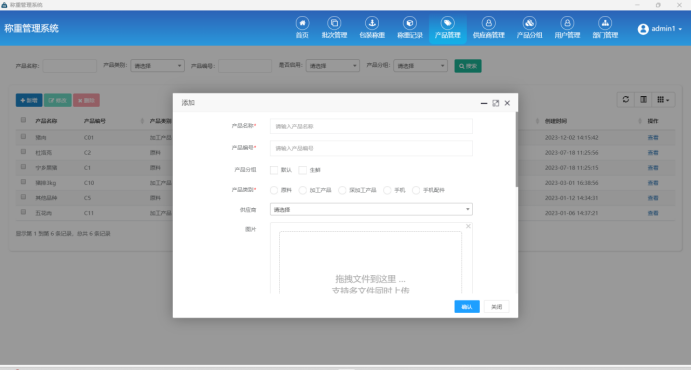Open 产品分组 filter dropdown in search bar

coord(421,66)
